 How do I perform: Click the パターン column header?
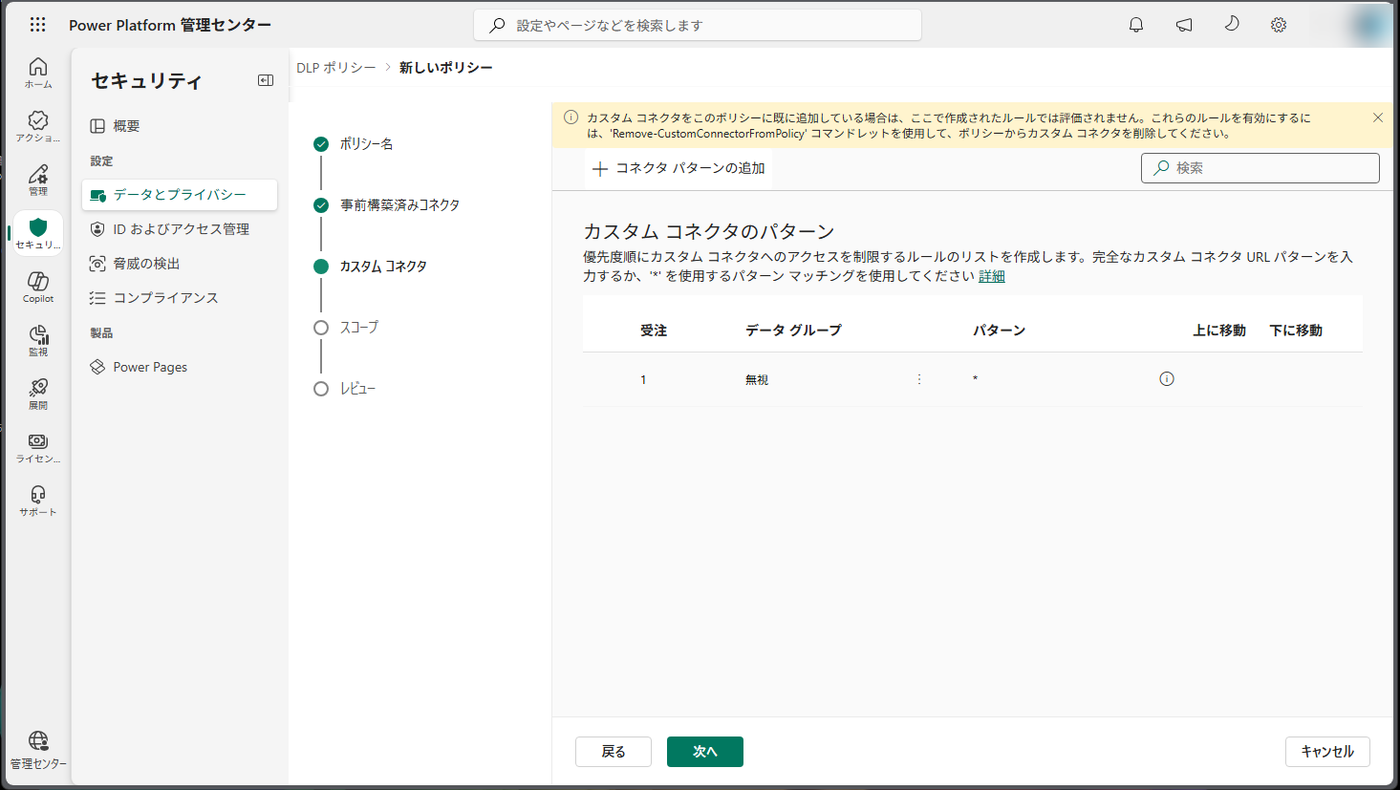999,330
